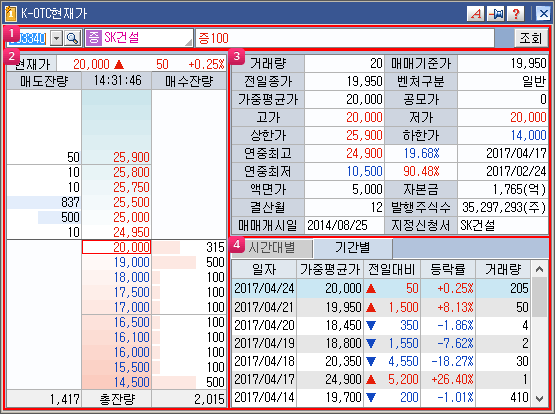
Task: Select the 2017/04/14 row
Action: (x=381, y=397)
